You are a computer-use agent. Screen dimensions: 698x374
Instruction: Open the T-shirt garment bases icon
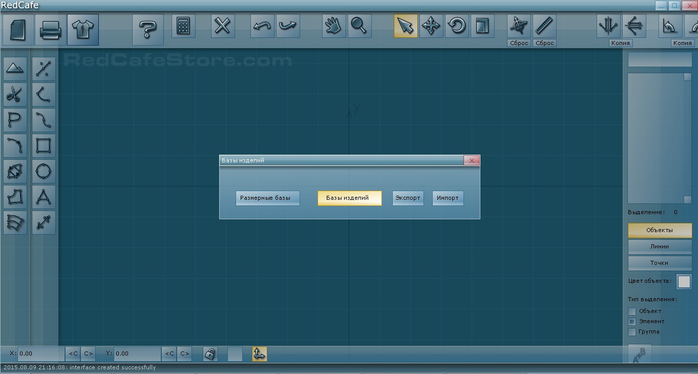[83, 30]
